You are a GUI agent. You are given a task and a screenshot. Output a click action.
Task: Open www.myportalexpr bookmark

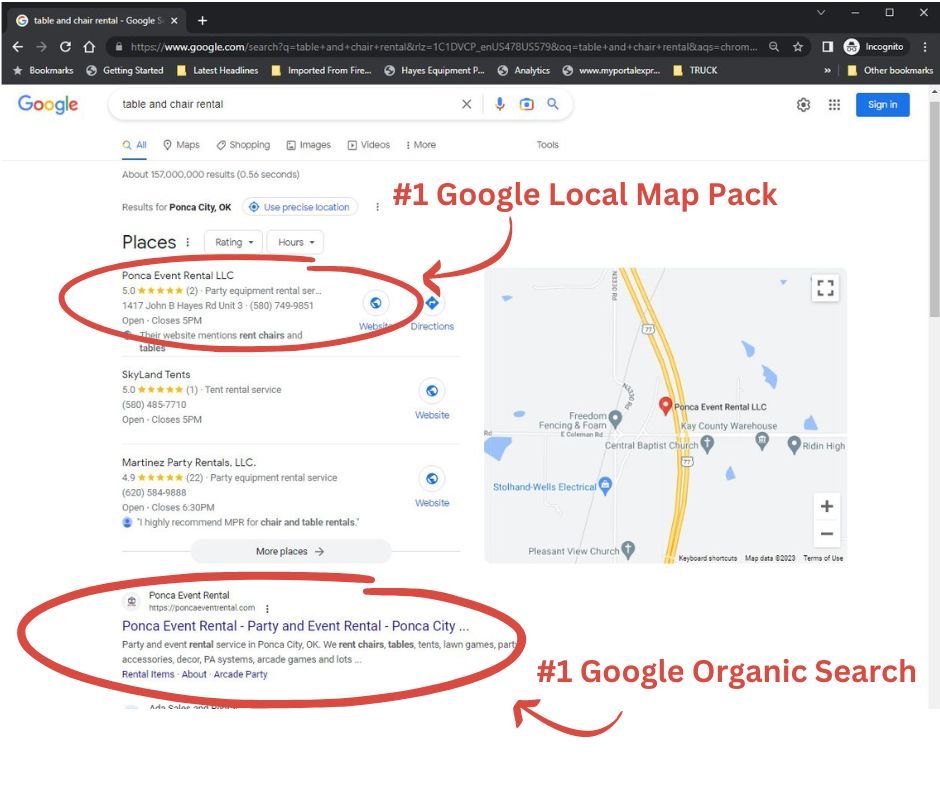(x=611, y=70)
